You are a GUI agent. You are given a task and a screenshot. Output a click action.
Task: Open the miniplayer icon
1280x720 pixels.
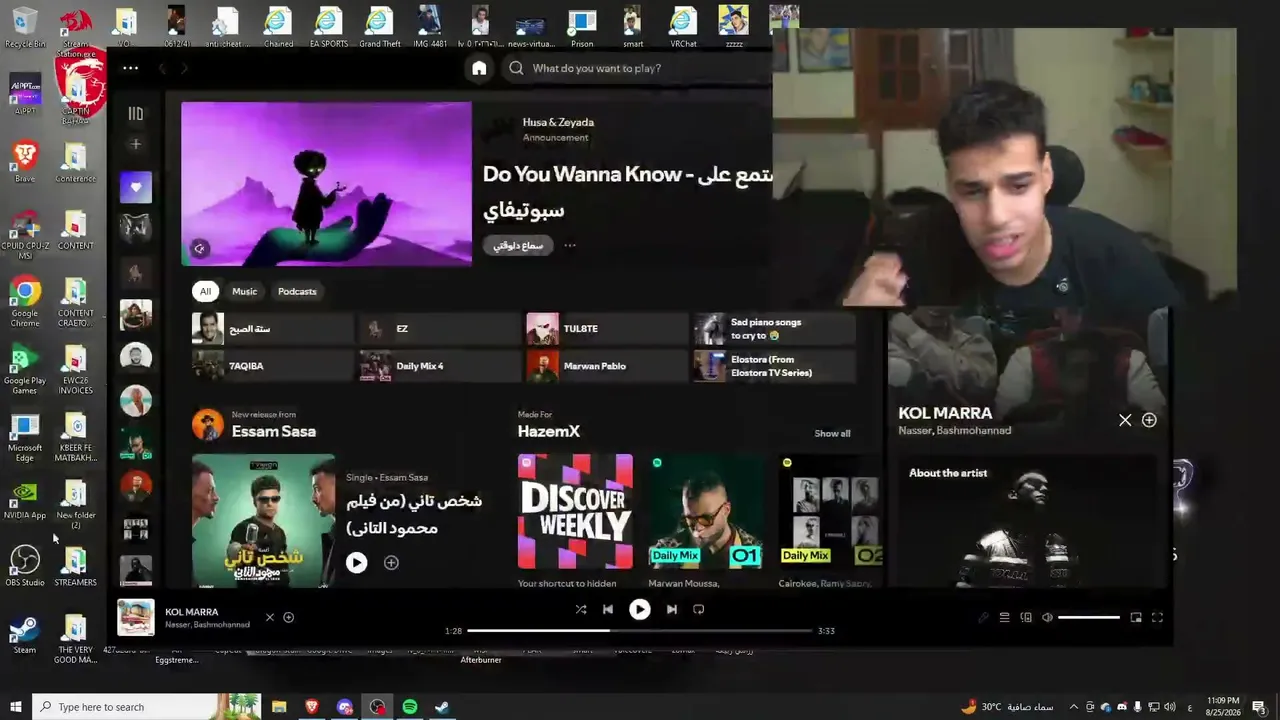pos(1136,618)
